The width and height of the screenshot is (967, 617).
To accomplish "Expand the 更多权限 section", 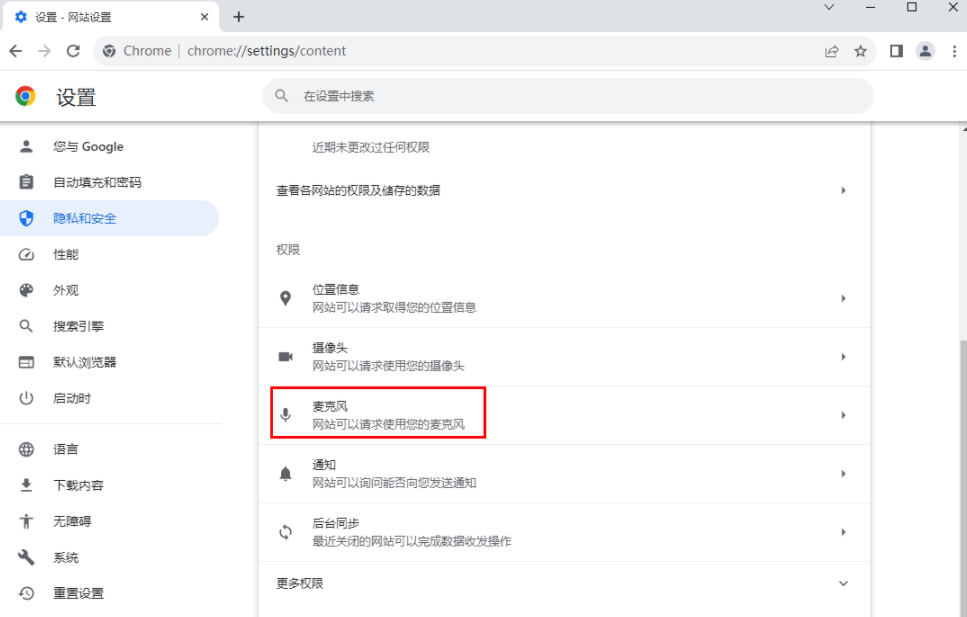I will 564,583.
